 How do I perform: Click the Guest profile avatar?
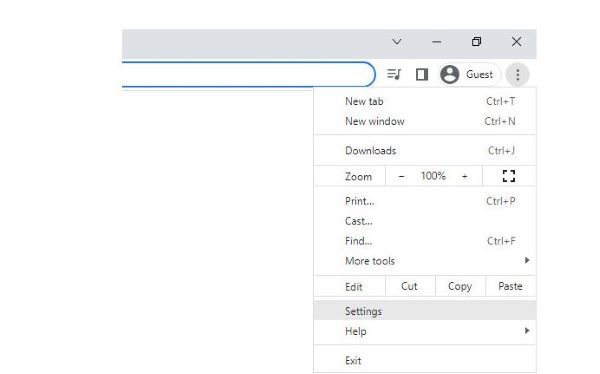click(449, 74)
